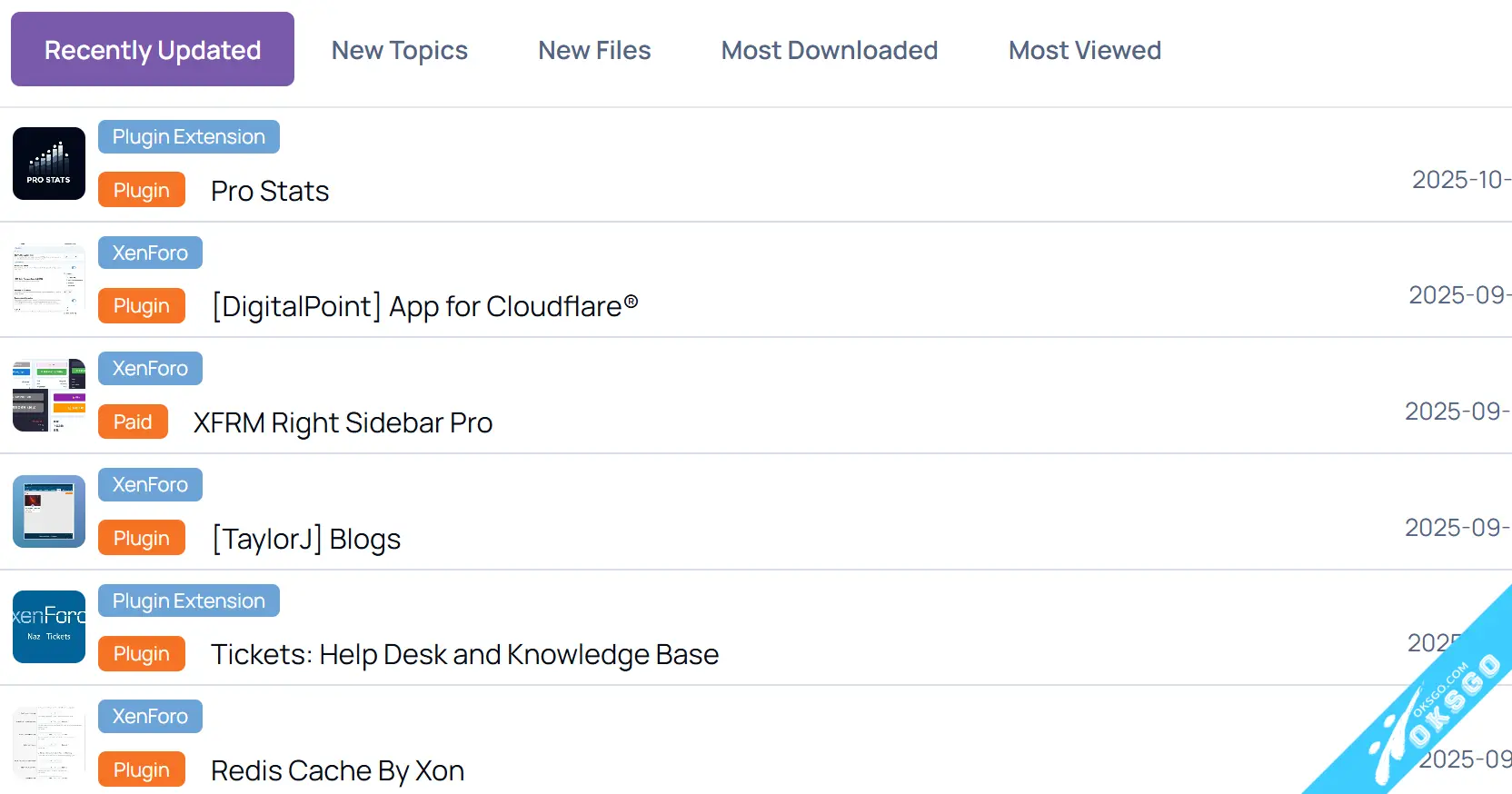Show the Most Viewed tab

coord(1084,50)
